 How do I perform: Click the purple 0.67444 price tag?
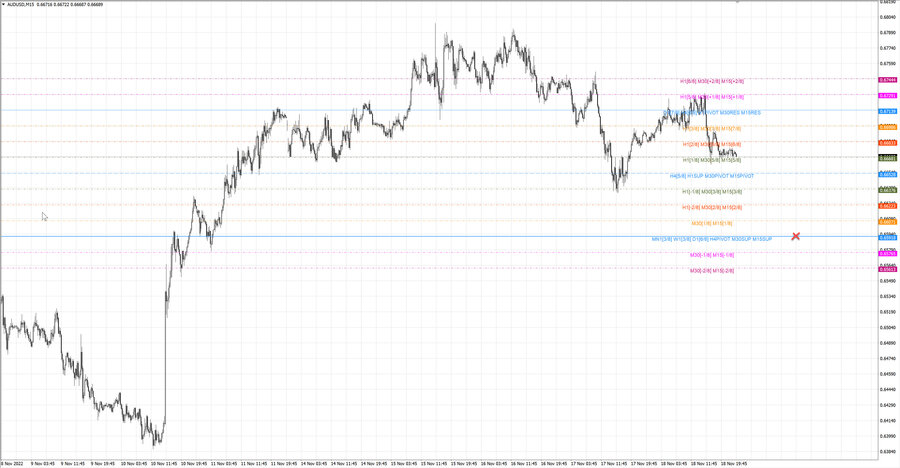tap(888, 80)
